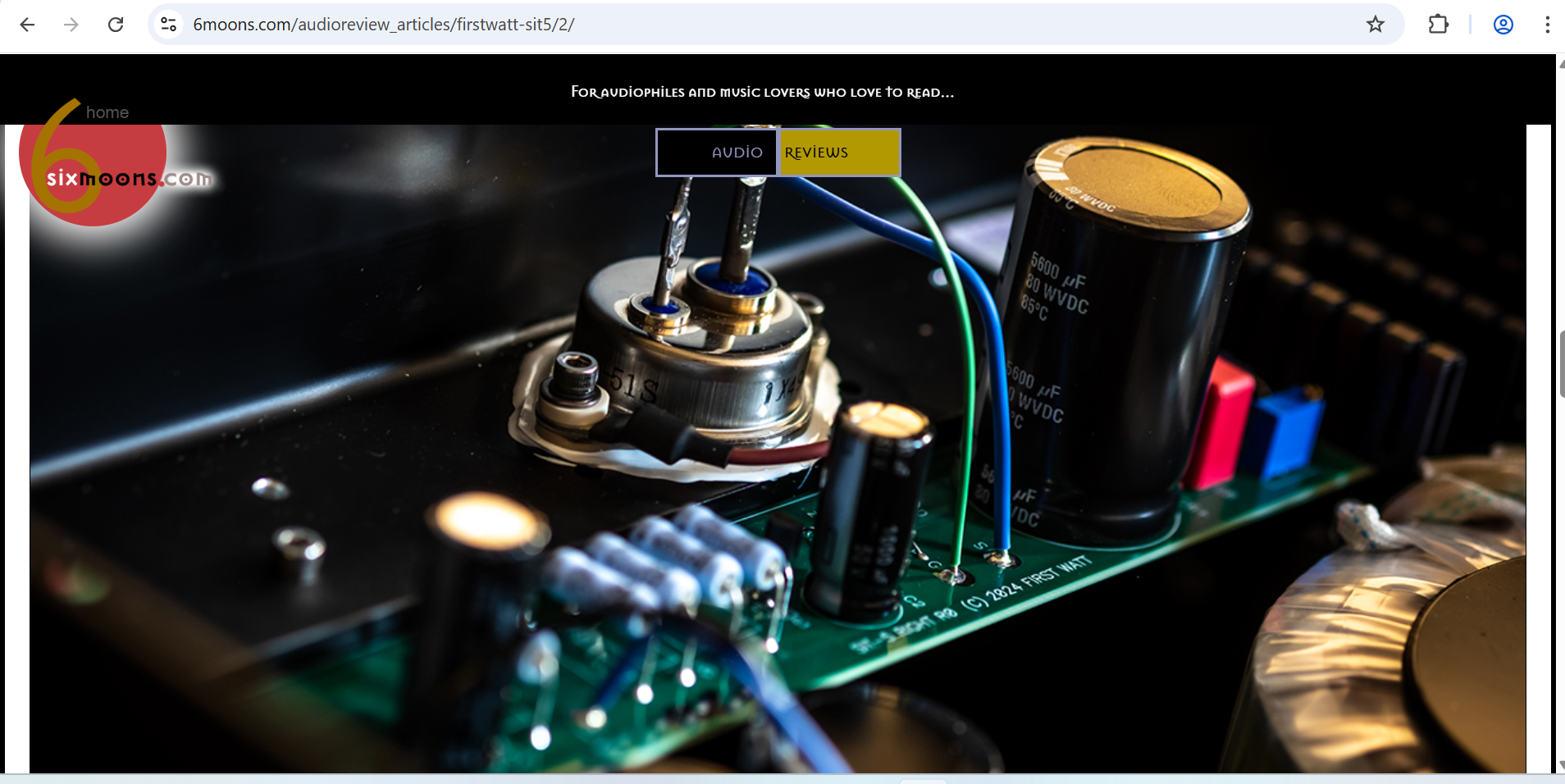Reload the page with the refresh icon
The image size is (1565, 784).
[x=116, y=25]
